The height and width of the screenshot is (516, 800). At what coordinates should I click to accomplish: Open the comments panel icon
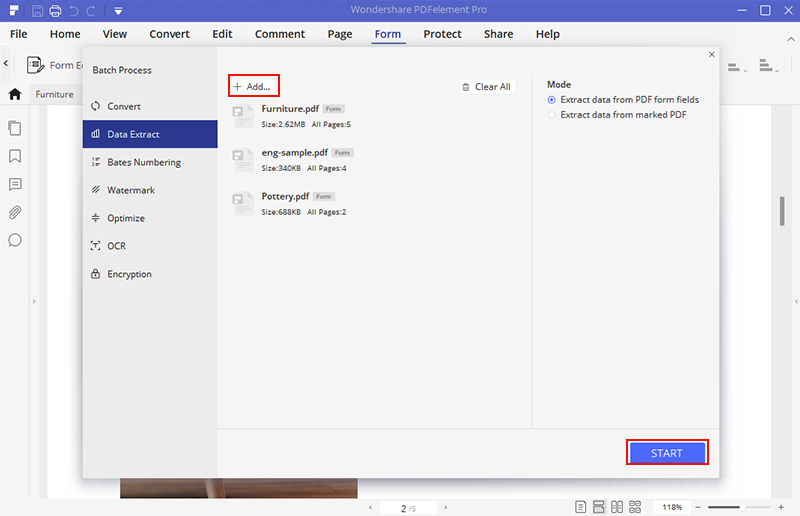tap(15, 184)
